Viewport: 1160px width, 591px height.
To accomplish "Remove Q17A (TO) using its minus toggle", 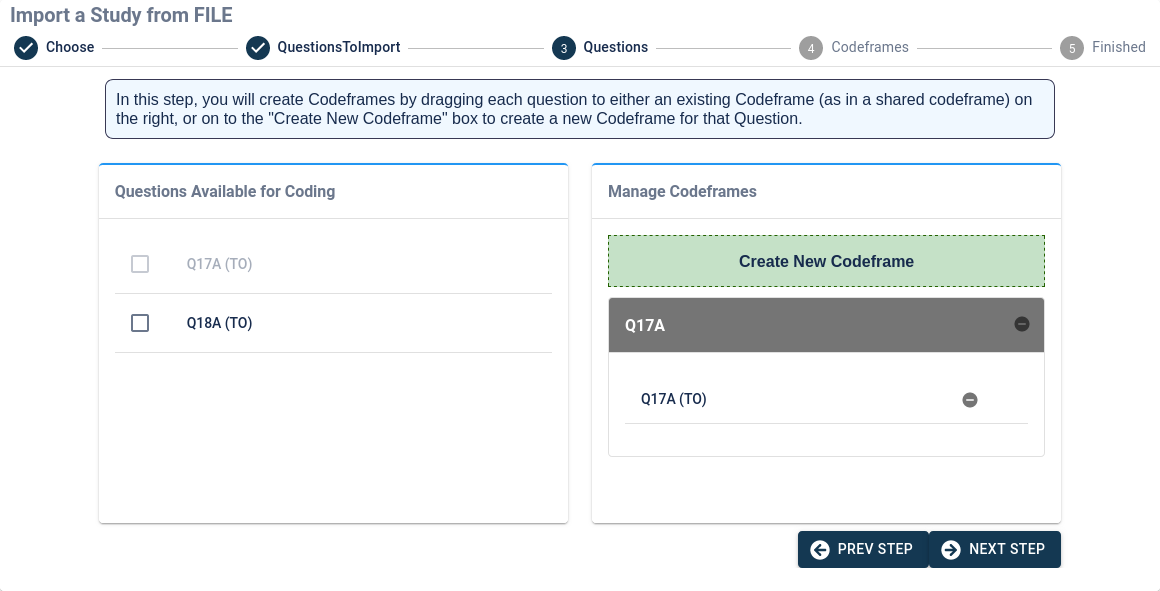I will coord(969,399).
